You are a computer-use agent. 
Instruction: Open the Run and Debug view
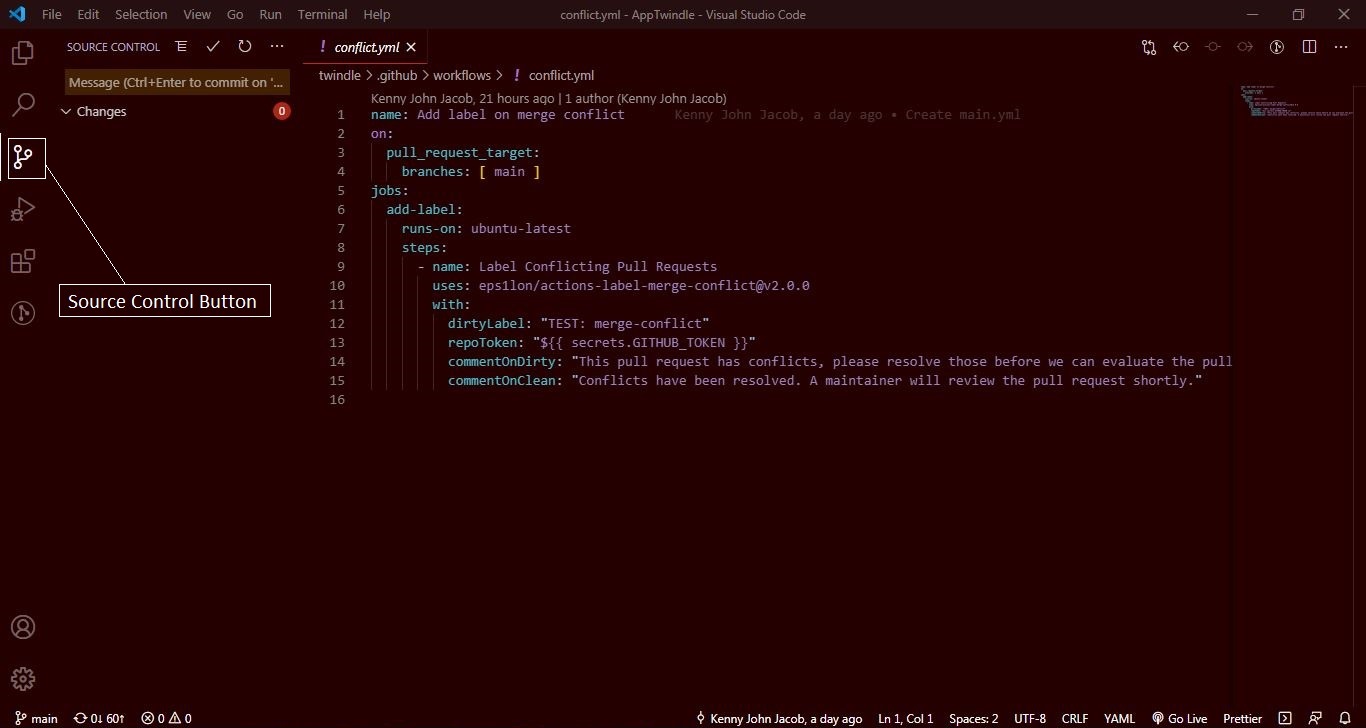tap(22, 209)
